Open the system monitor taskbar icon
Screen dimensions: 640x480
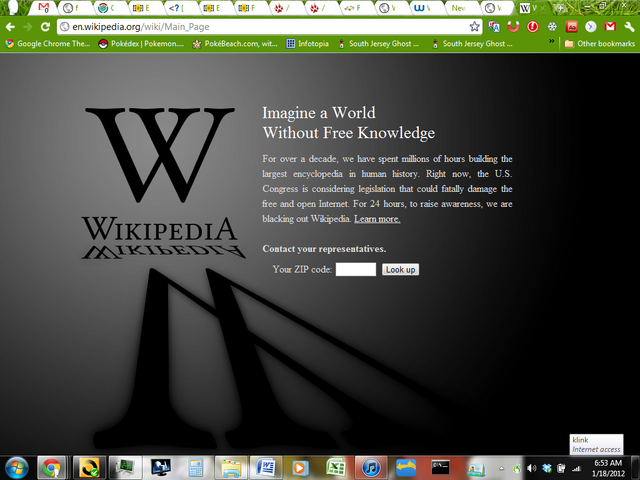click(125, 468)
